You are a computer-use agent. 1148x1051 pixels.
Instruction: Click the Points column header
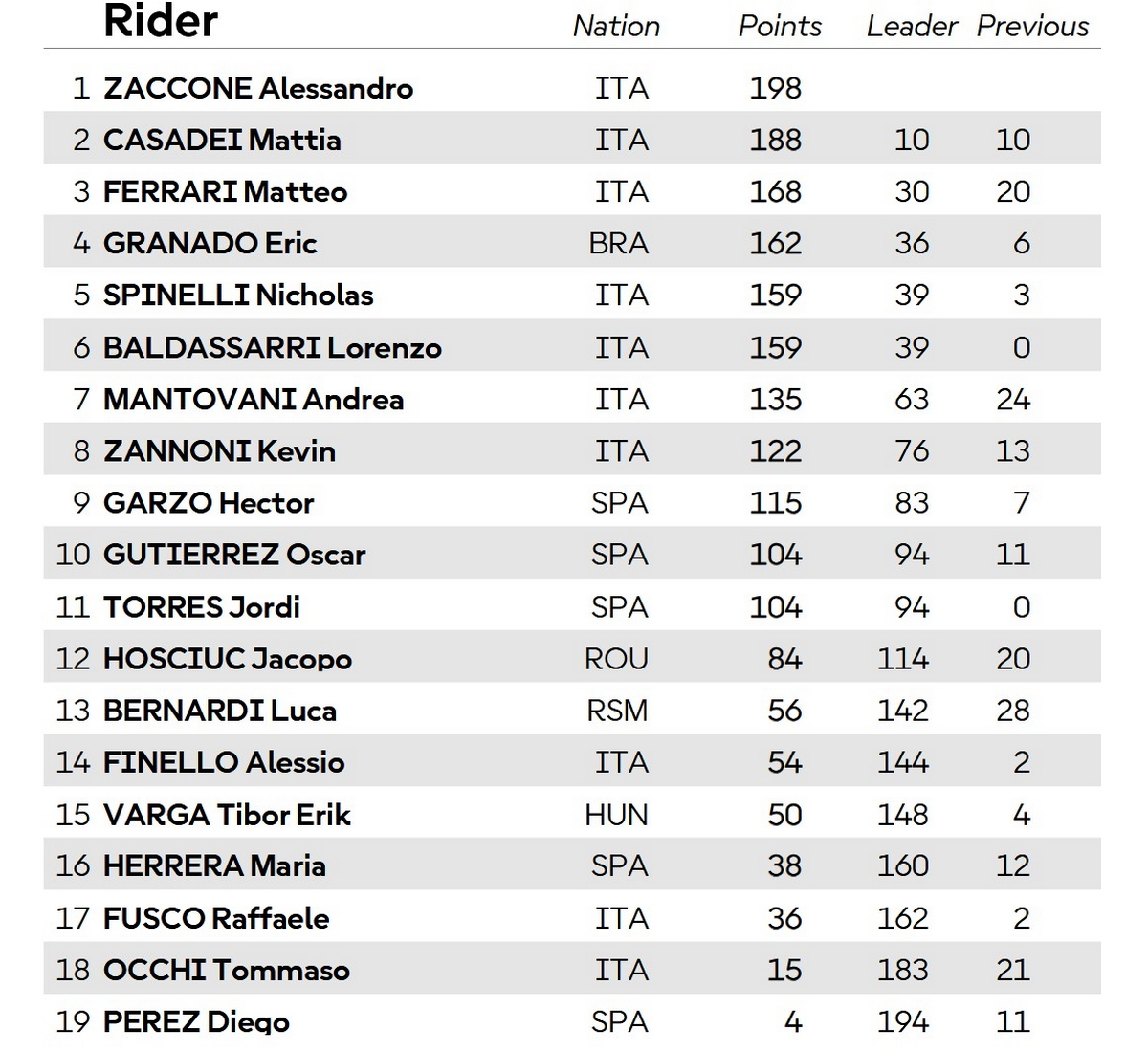(780, 26)
